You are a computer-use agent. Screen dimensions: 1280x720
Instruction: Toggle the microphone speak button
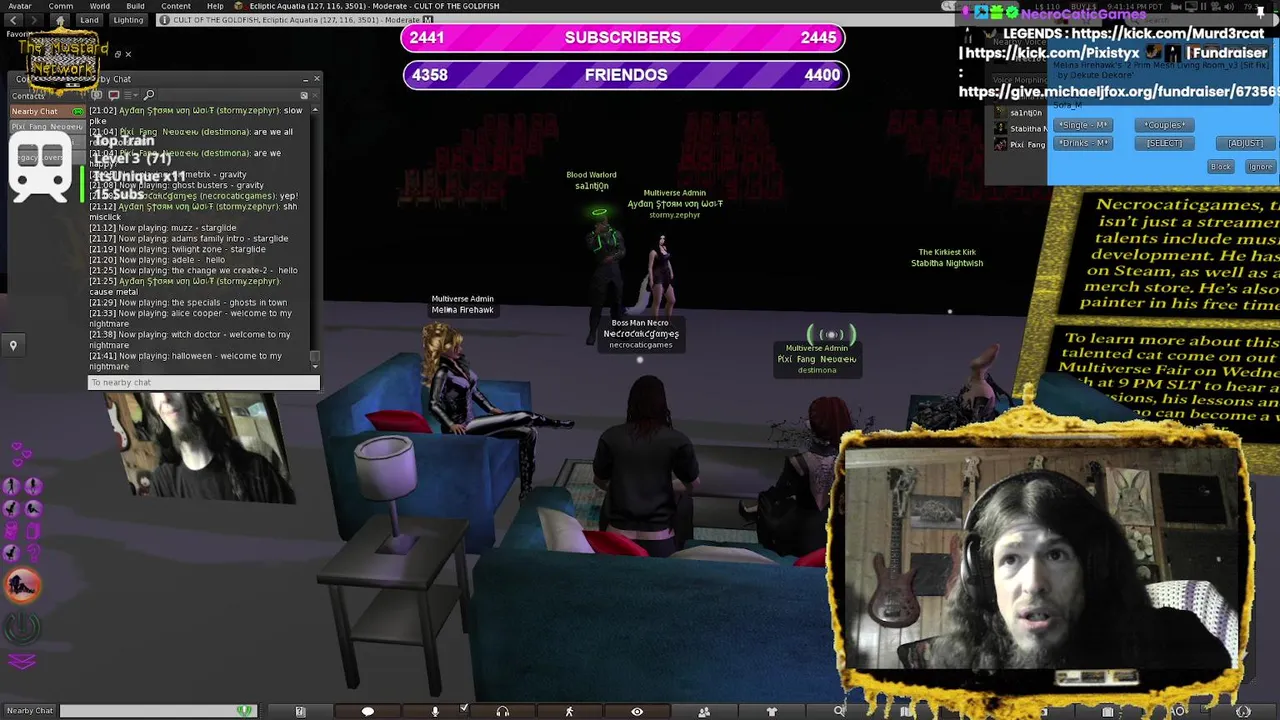click(x=435, y=711)
